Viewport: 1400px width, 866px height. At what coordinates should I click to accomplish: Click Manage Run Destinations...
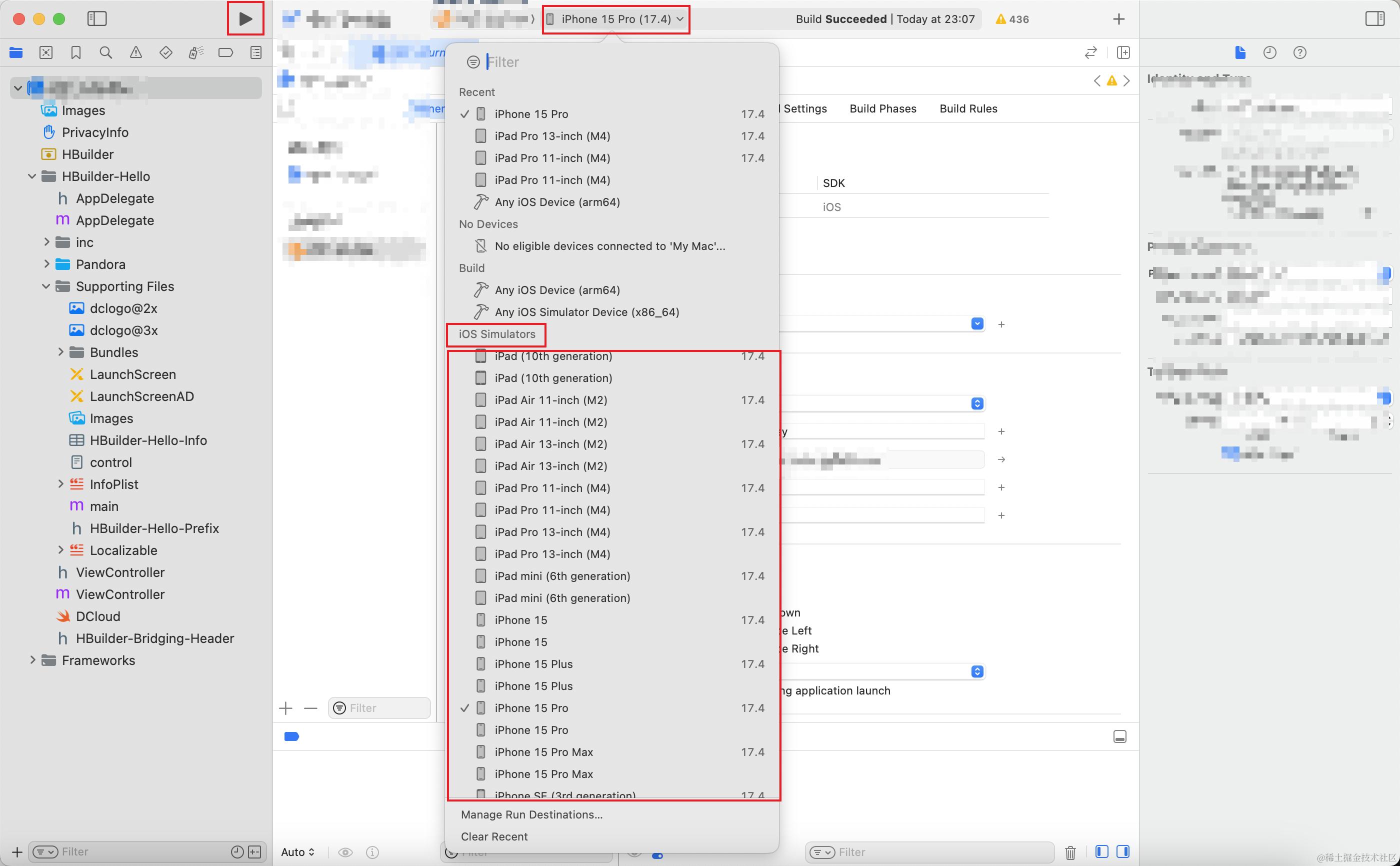click(531, 814)
